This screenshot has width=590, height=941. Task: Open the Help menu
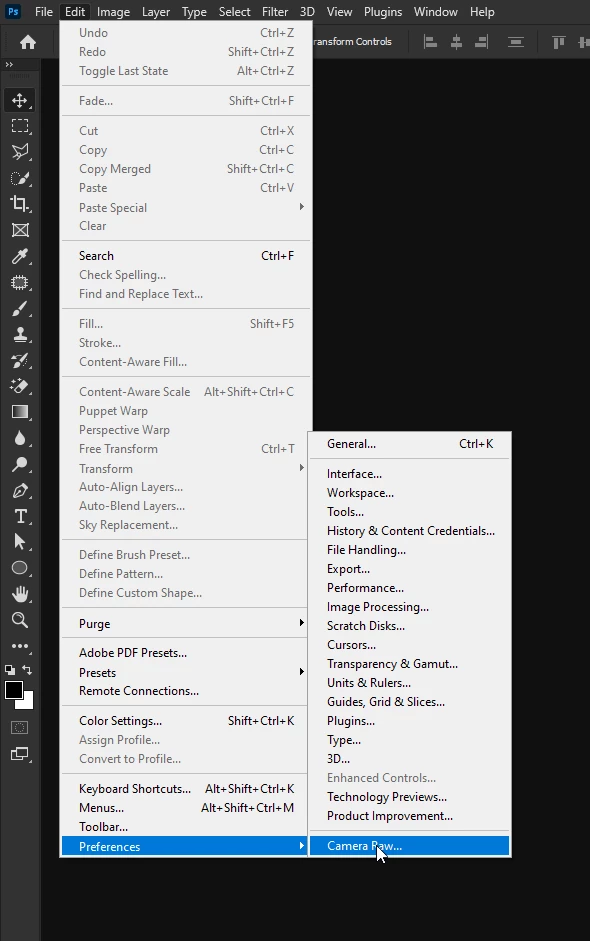coord(482,12)
